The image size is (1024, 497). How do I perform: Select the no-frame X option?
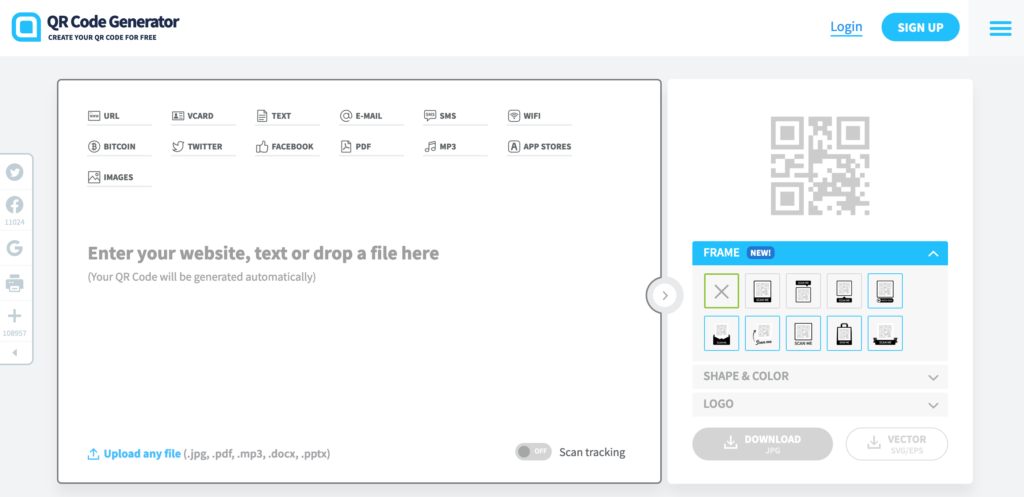coord(722,291)
